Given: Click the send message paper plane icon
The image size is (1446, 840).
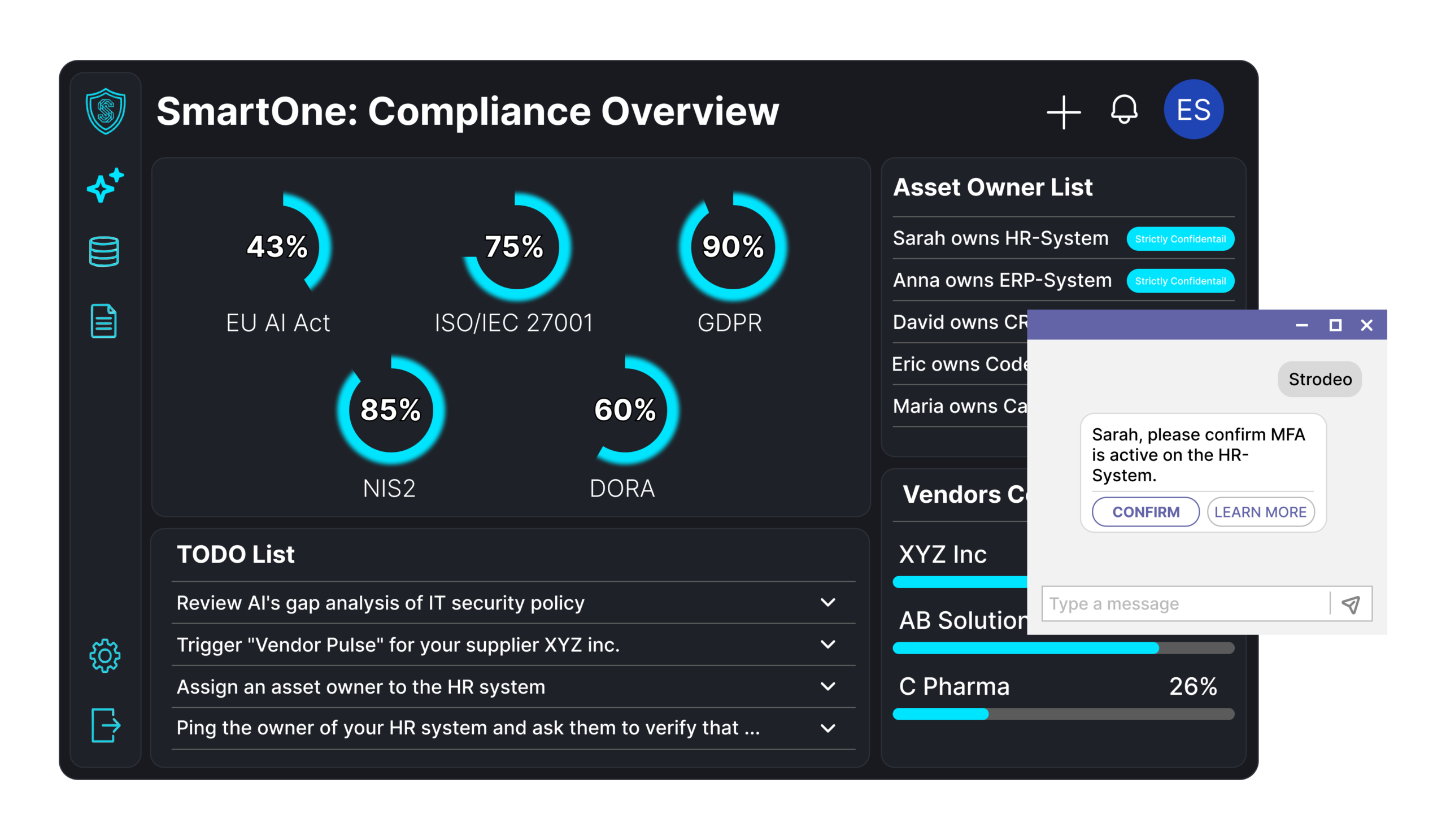Looking at the screenshot, I should 1351,604.
